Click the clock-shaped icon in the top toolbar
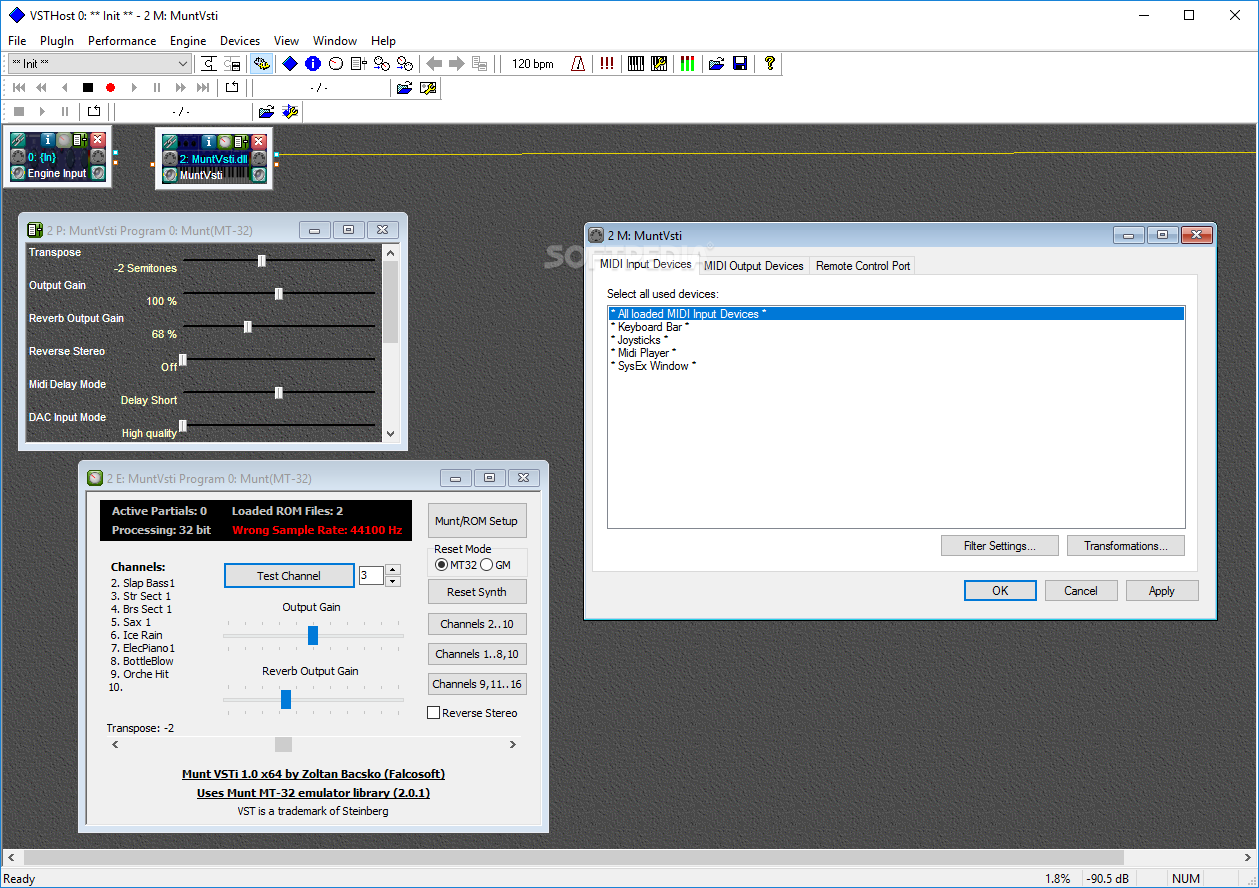Screen dimensions: 1259x888 [x=335, y=63]
